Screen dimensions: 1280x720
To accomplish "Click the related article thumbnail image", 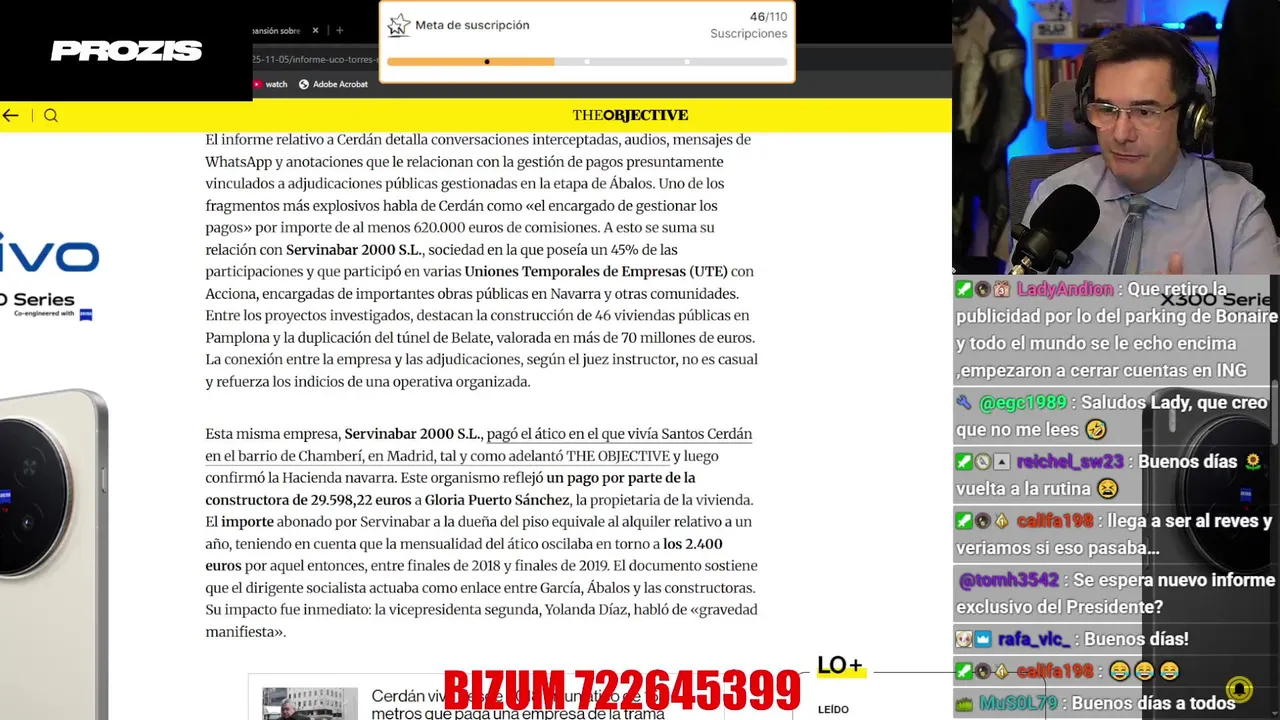I will pos(310,703).
